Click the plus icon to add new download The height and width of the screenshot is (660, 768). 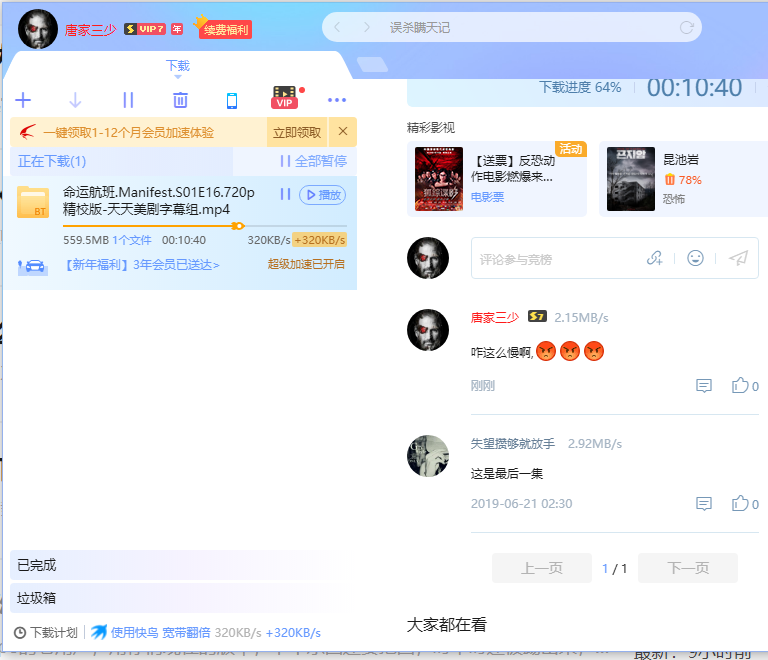(24, 100)
